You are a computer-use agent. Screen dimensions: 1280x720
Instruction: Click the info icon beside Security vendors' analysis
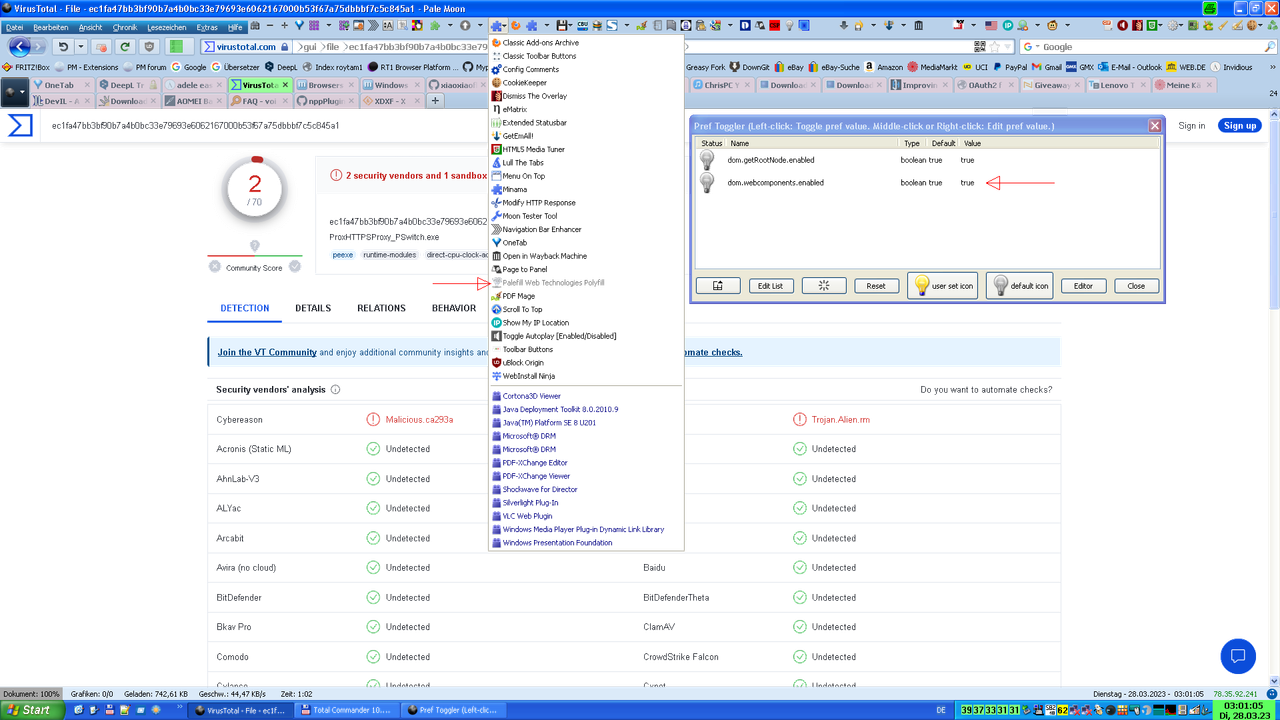click(335, 390)
